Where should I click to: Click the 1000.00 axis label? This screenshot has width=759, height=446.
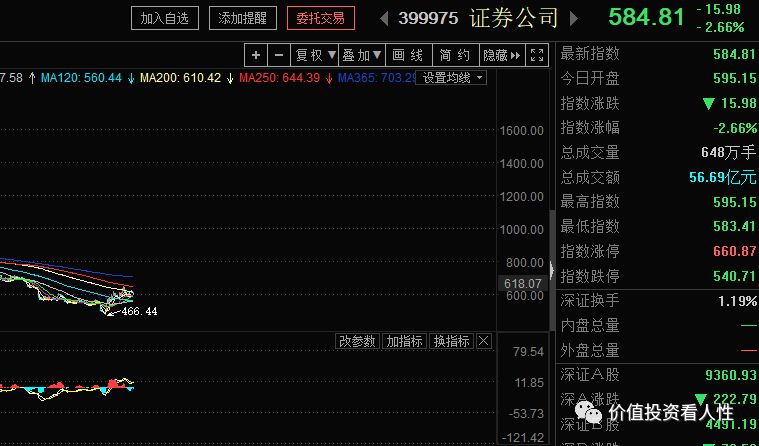click(x=521, y=230)
